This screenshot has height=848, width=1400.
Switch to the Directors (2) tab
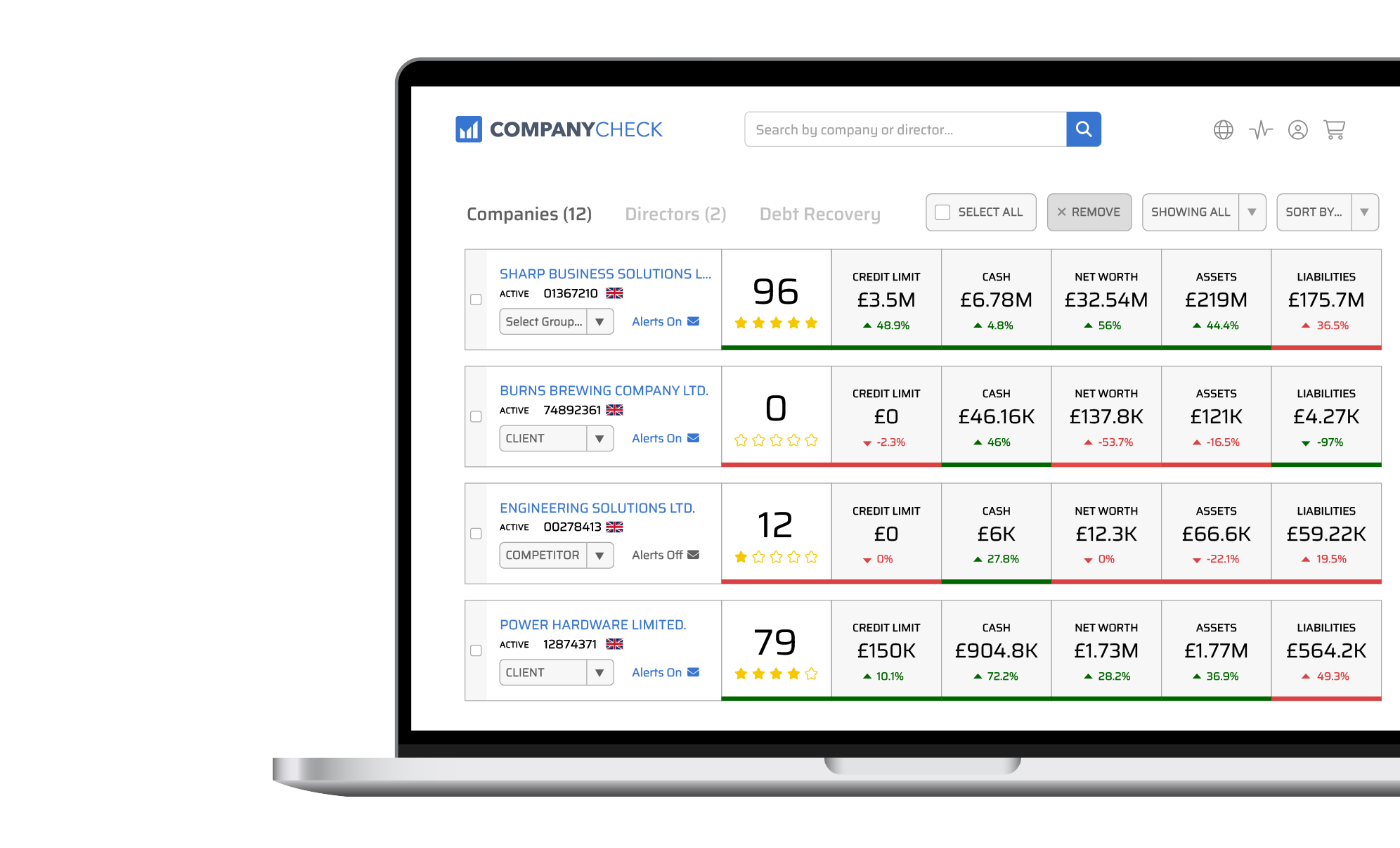tap(675, 214)
